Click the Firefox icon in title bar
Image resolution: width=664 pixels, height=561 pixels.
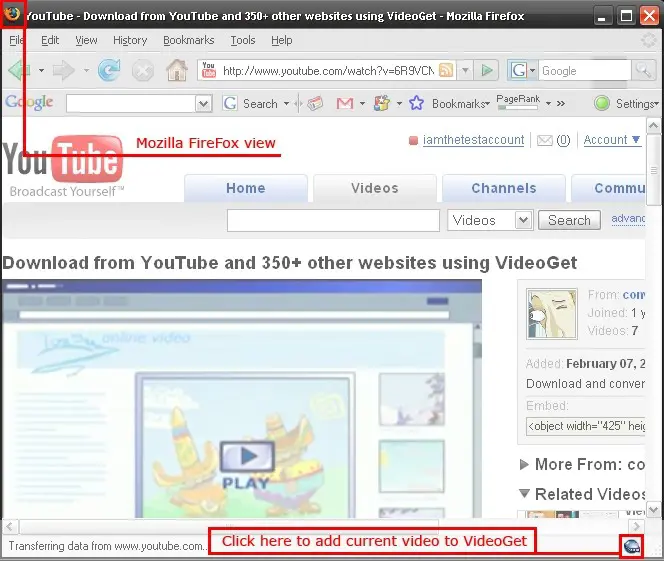point(13,15)
